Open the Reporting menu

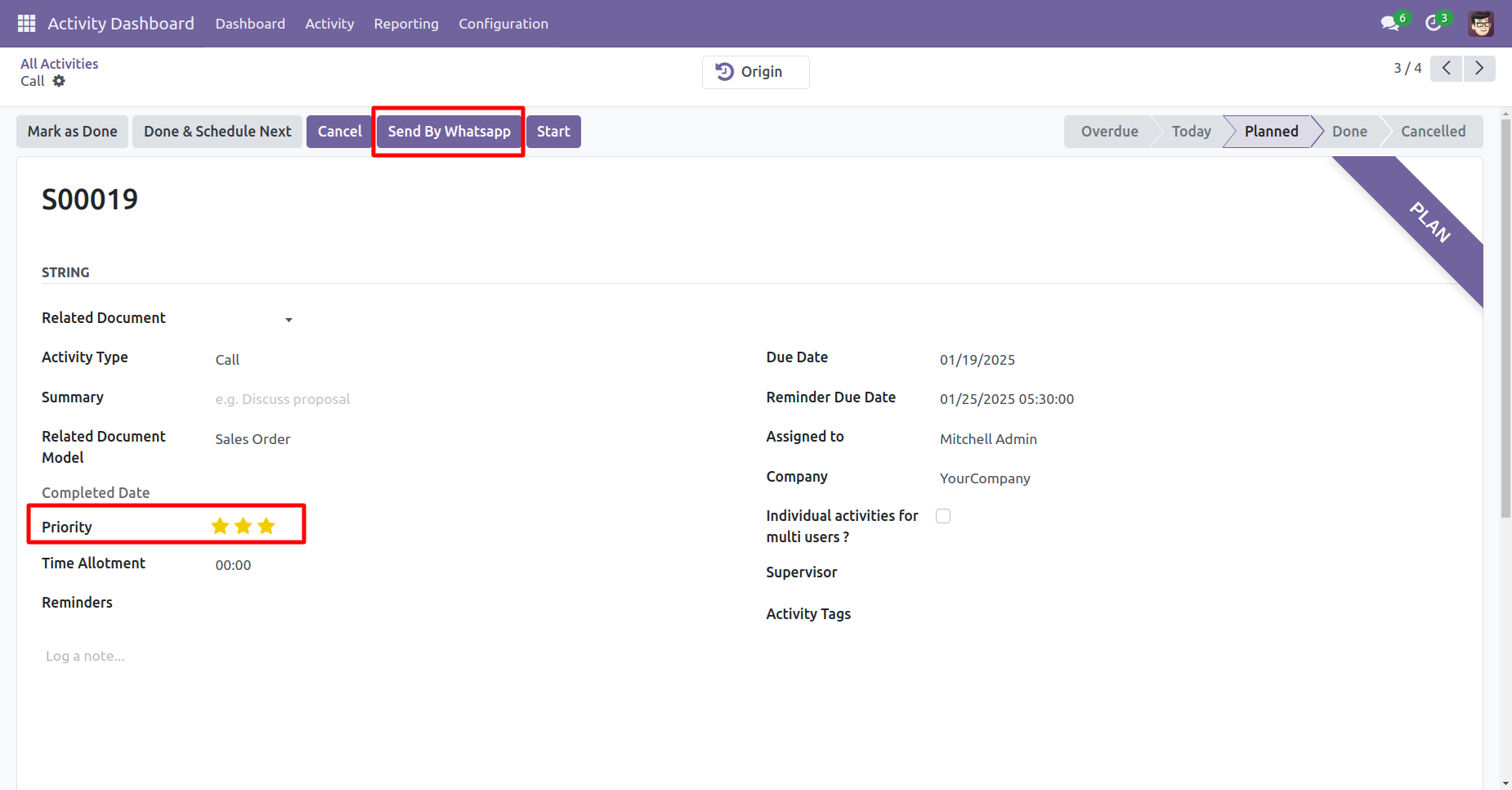[x=406, y=24]
